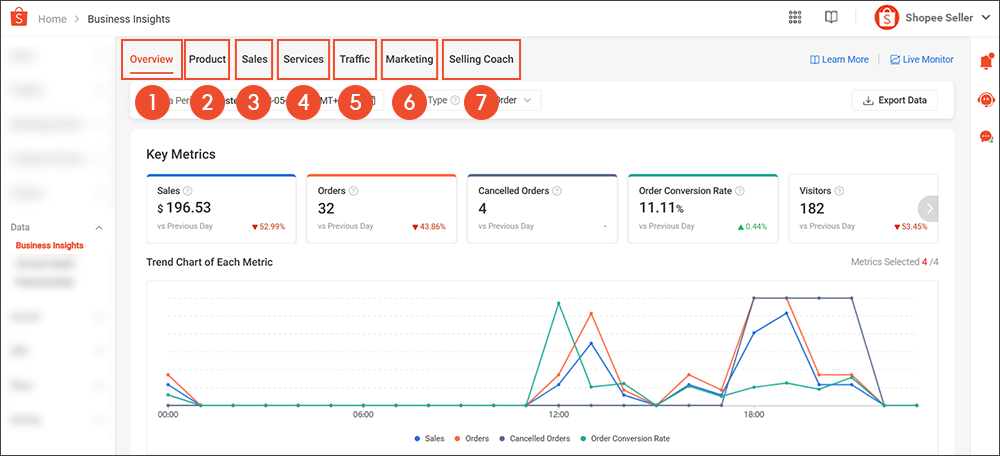This screenshot has width=1000, height=456.
Task: Switch to the Product tab
Action: tap(207, 59)
